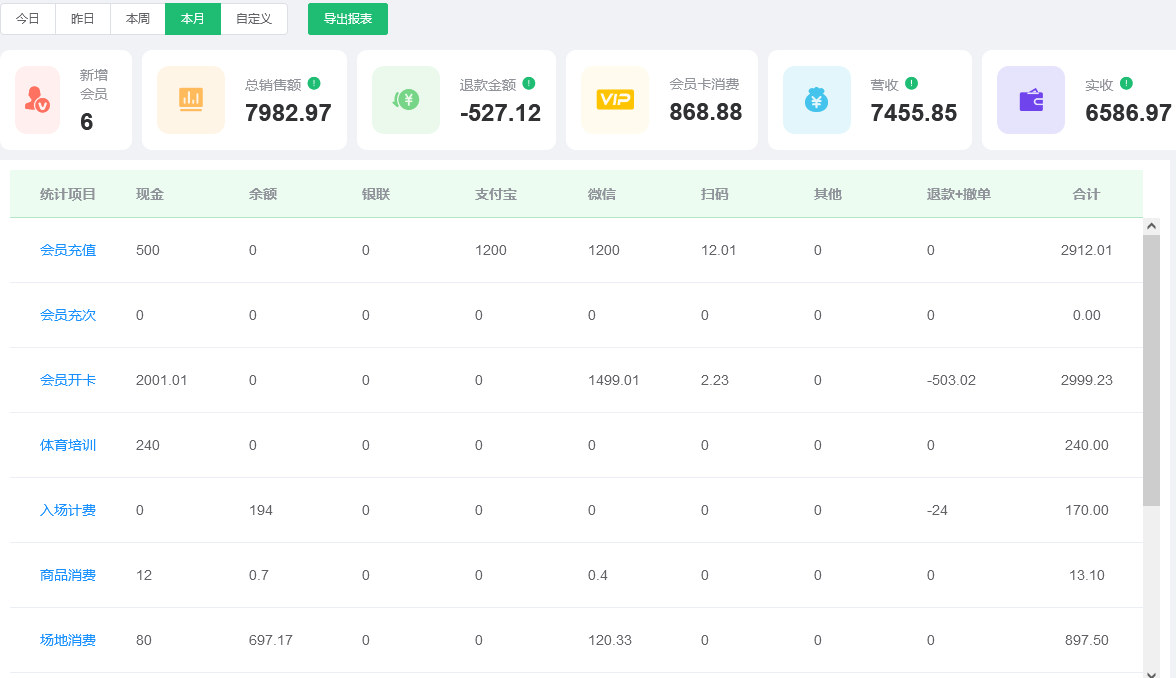Click the total sales chart icon
Image resolution: width=1176 pixels, height=678 pixels.
tap(191, 100)
